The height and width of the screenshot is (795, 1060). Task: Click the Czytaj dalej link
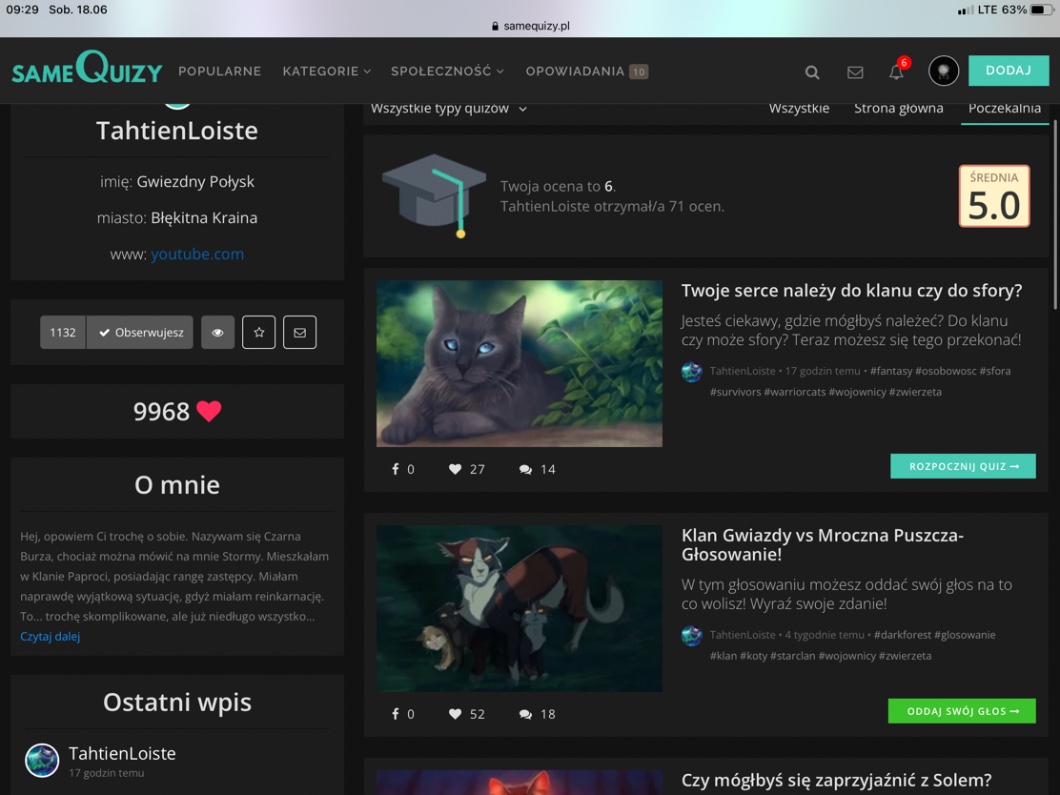coord(50,636)
